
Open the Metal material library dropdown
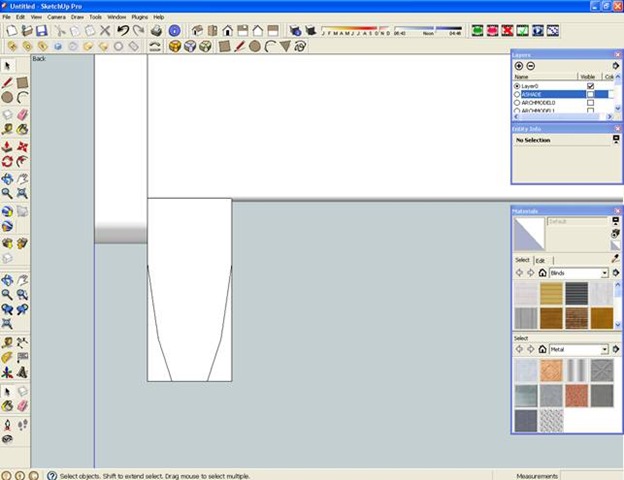[605, 350]
